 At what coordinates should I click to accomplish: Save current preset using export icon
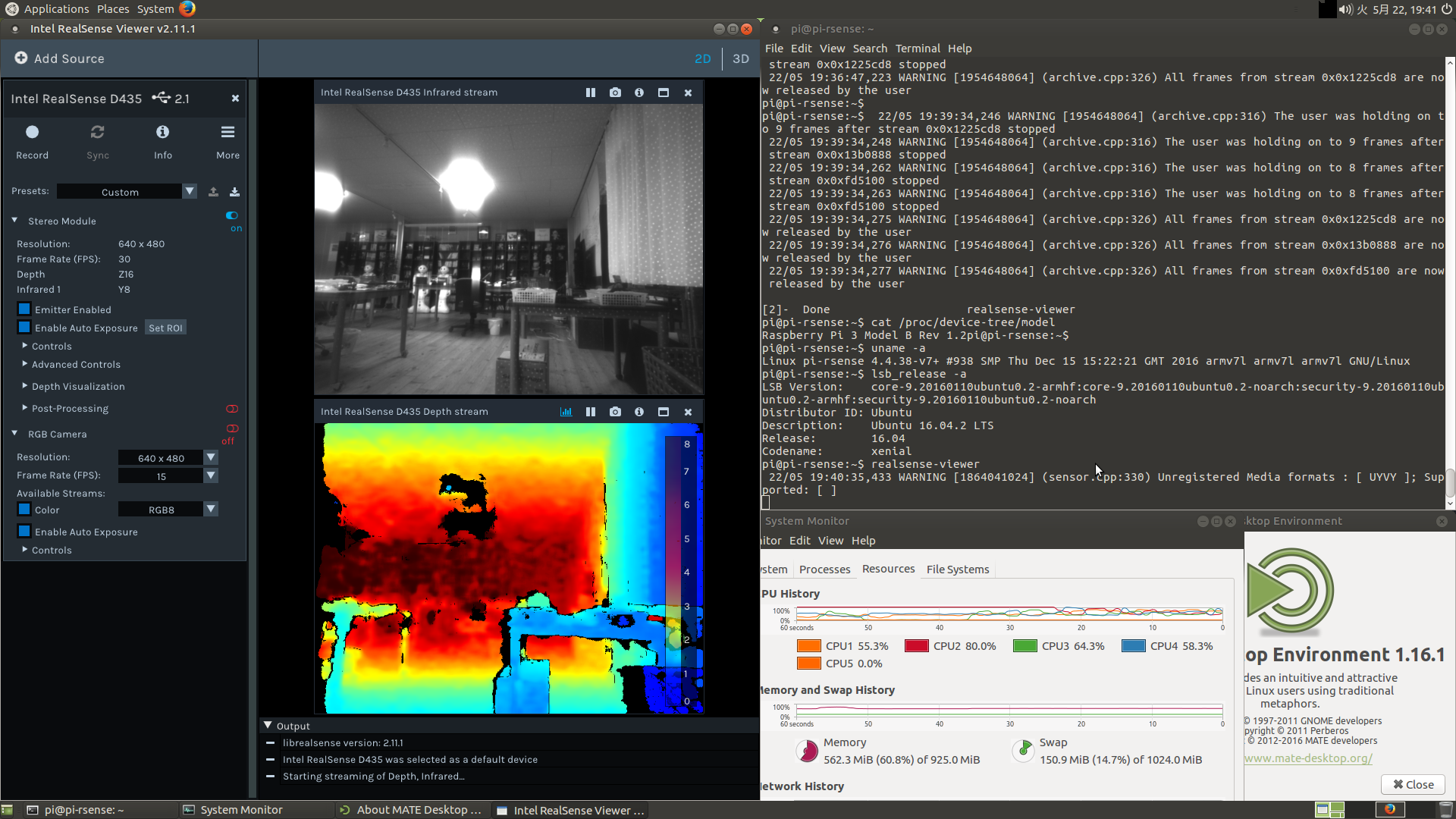(213, 192)
